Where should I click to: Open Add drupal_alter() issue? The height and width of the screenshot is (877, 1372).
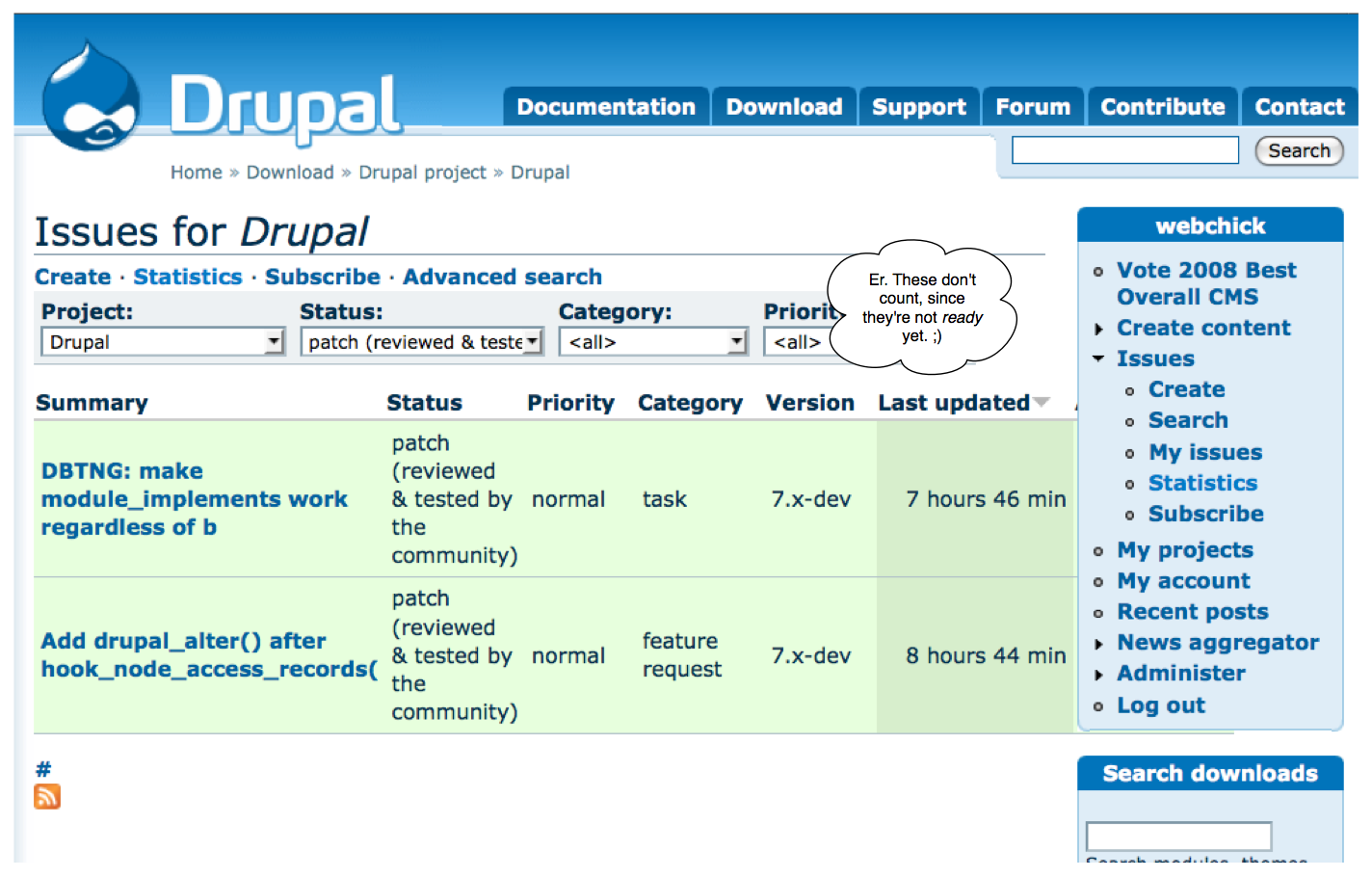tap(209, 655)
